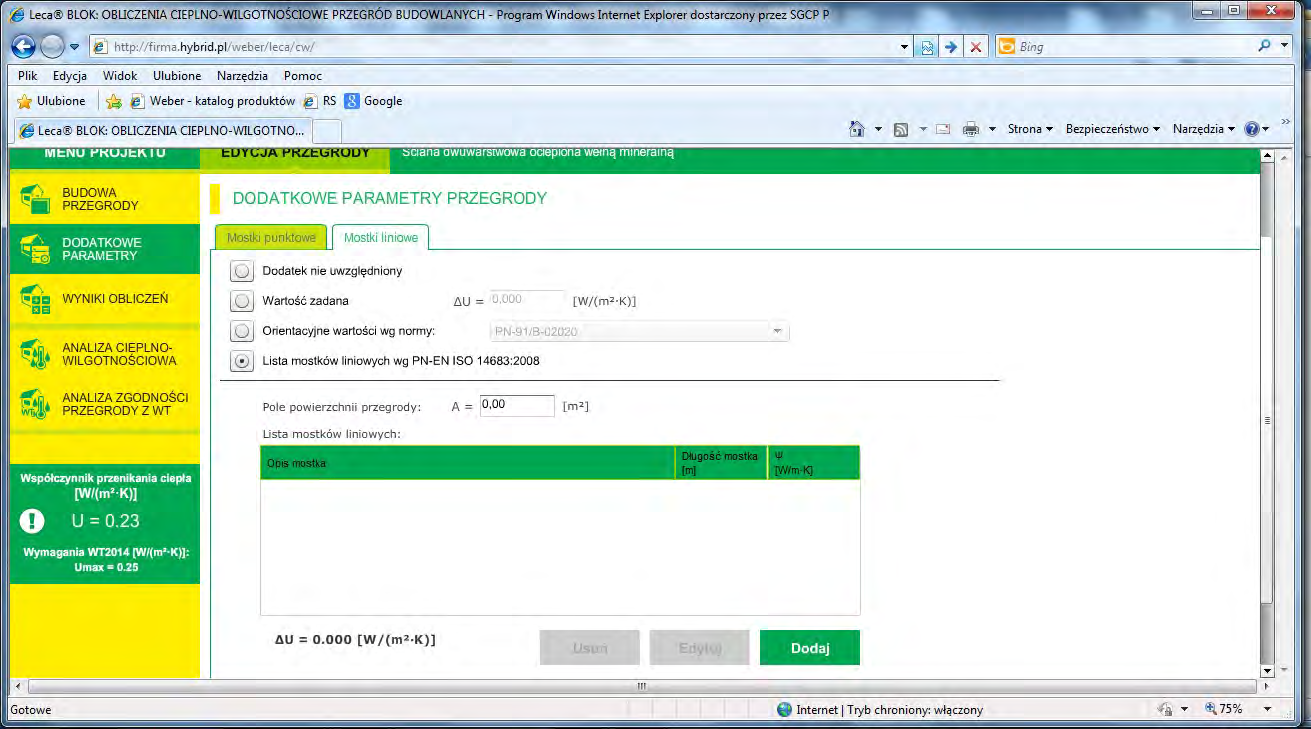Click the RSS feeds icon
The height and width of the screenshot is (729, 1311).
click(x=900, y=129)
